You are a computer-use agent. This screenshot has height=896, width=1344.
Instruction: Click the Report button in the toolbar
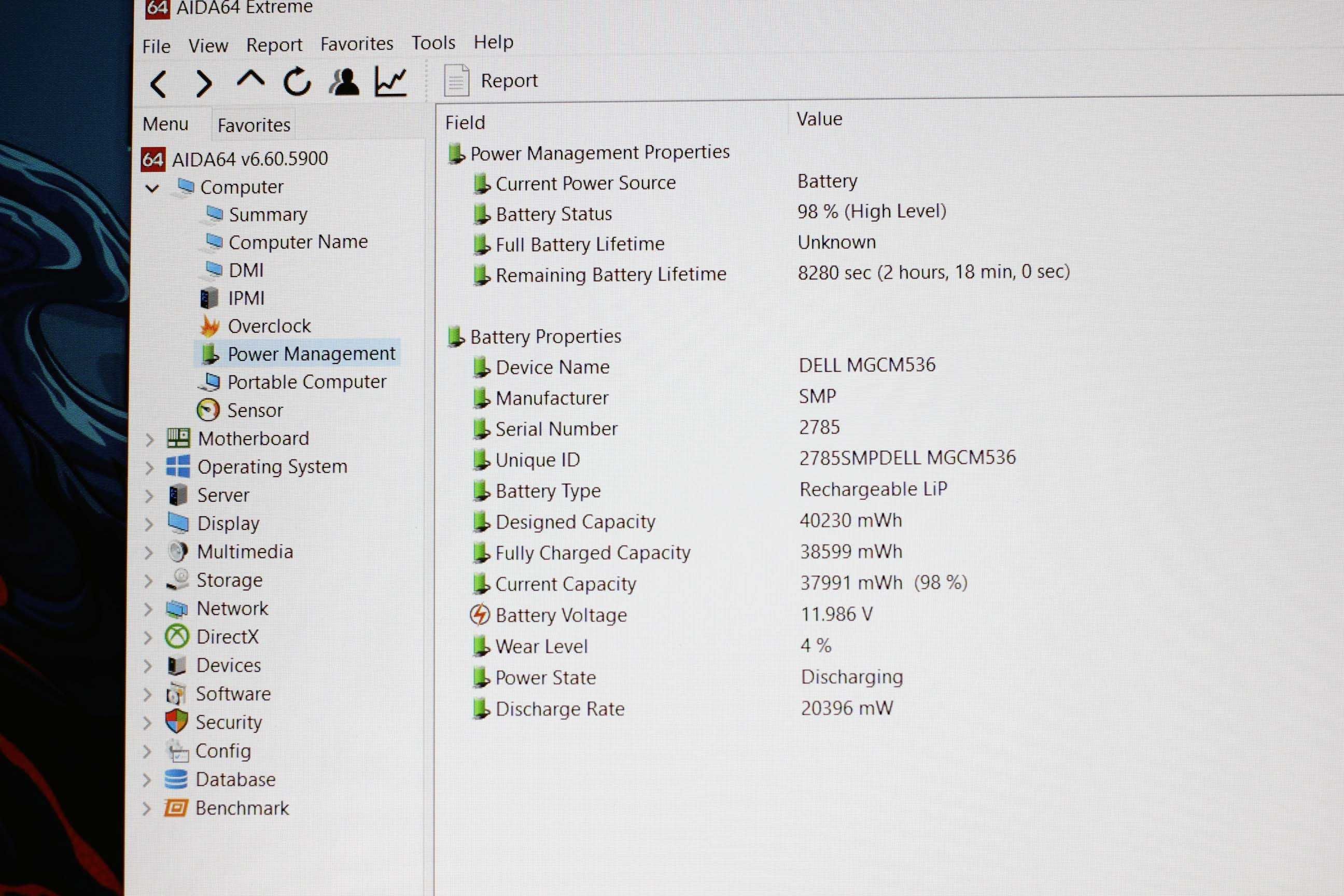[x=491, y=80]
